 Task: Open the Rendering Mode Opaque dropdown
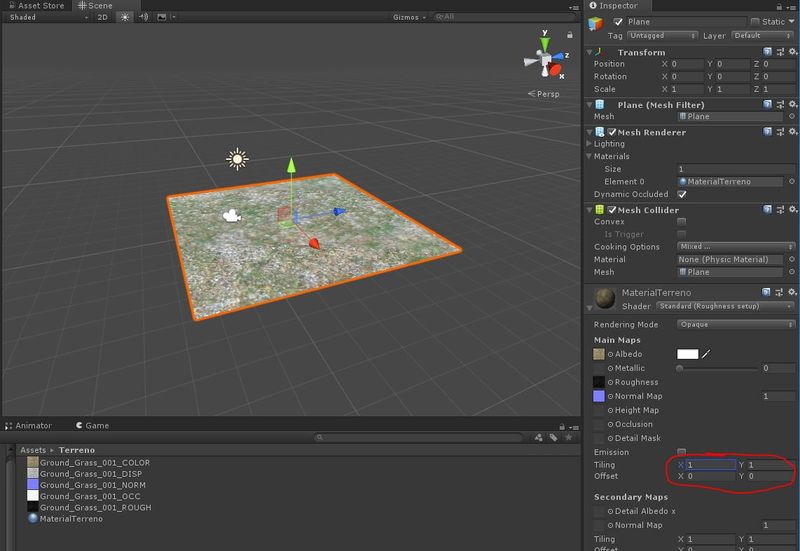click(x=736, y=324)
